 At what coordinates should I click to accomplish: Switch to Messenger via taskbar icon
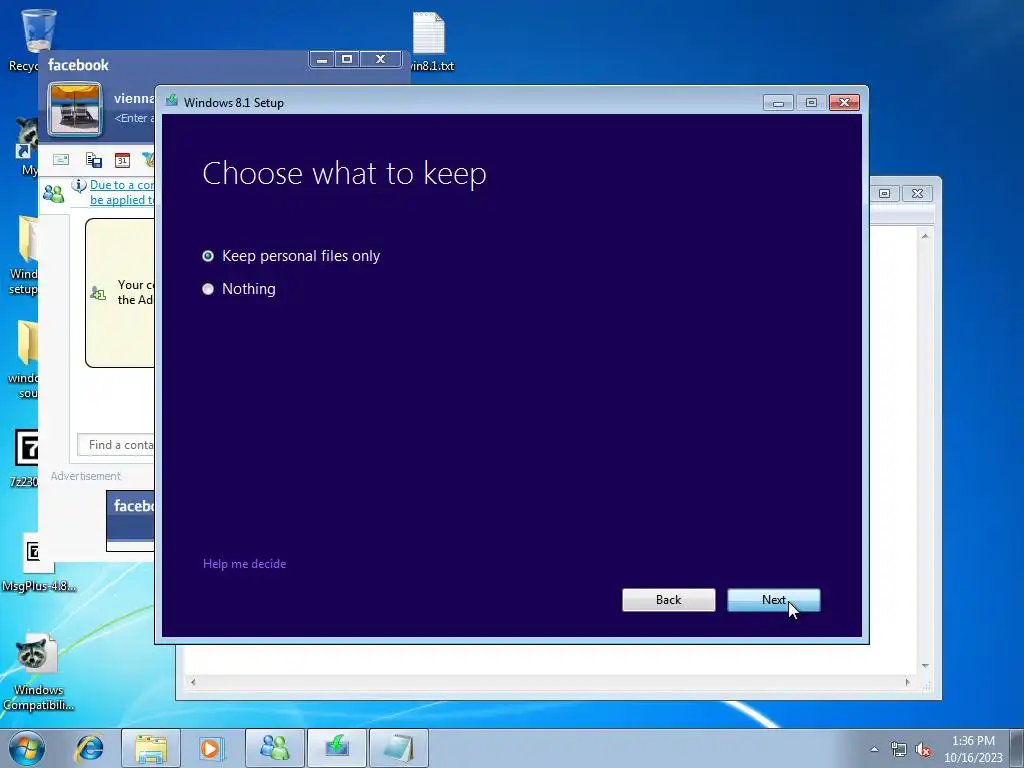tap(275, 748)
